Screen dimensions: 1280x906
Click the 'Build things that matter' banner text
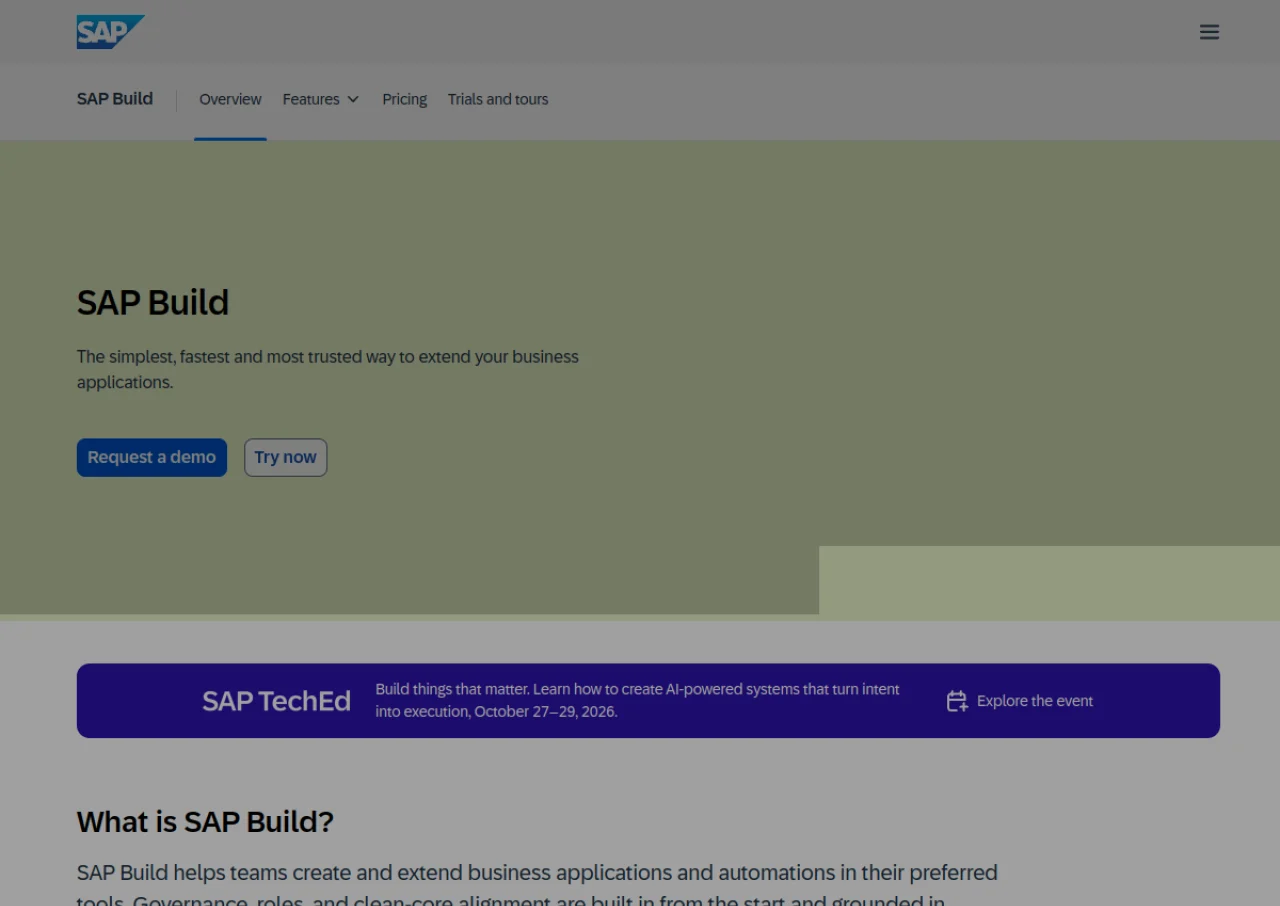tap(637, 700)
